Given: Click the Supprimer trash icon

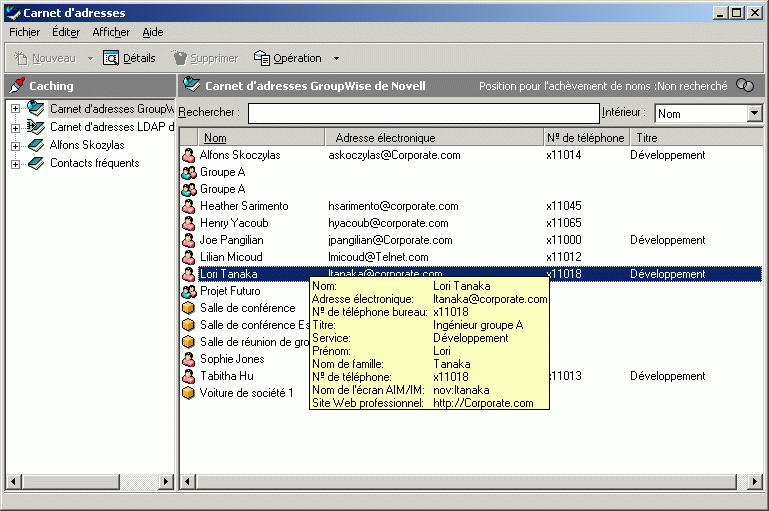Looking at the screenshot, I should click(179, 58).
